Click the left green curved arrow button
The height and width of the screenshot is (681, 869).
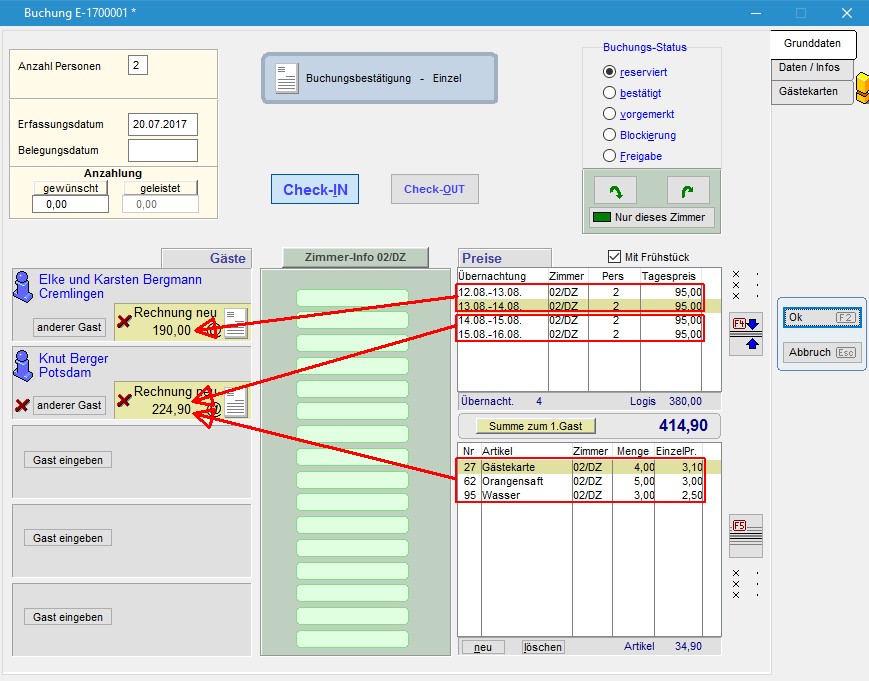(615, 190)
